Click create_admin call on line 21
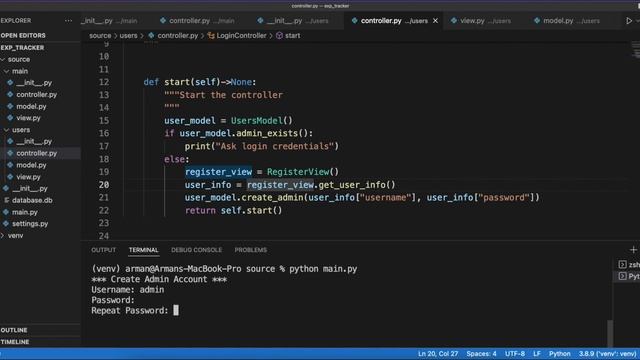640x360 pixels. point(272,198)
